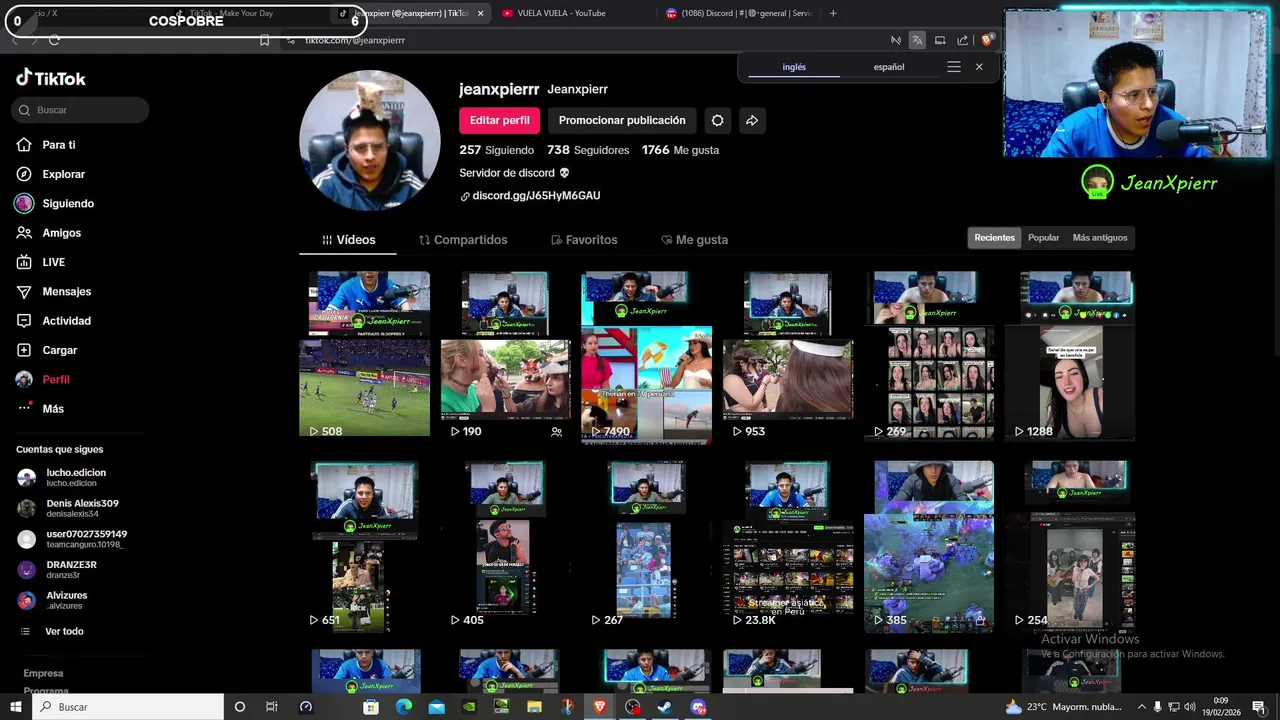Open the translation options menu icon
The image size is (1280, 720).
[x=954, y=67]
